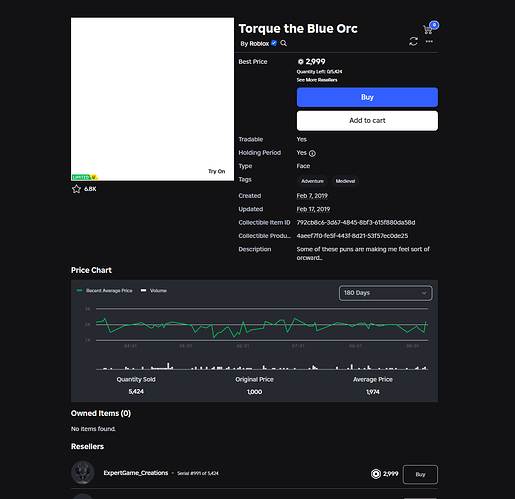This screenshot has width=515, height=499.
Task: Expand the 180 Days range dropdown
Action: 386,293
